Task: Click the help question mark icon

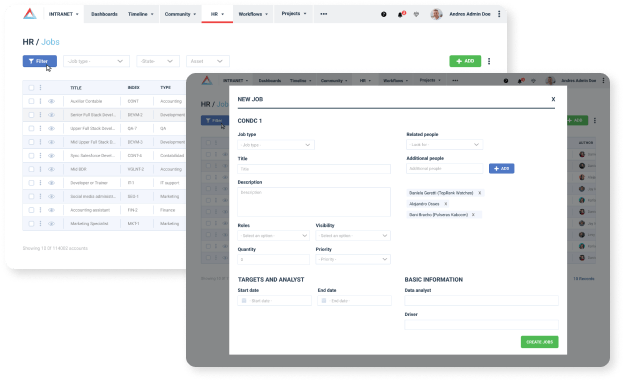Action: point(384,14)
